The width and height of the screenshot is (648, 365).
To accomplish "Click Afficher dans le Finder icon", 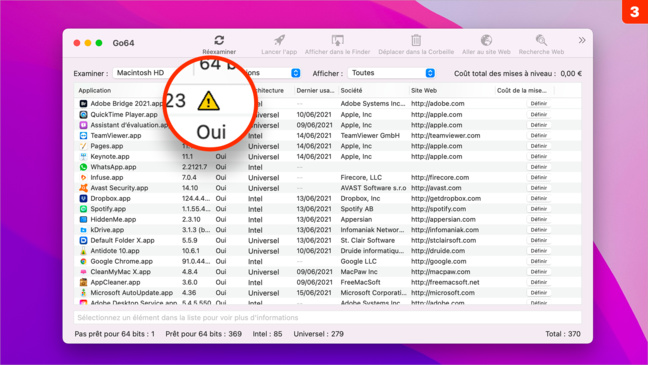I will (x=338, y=40).
